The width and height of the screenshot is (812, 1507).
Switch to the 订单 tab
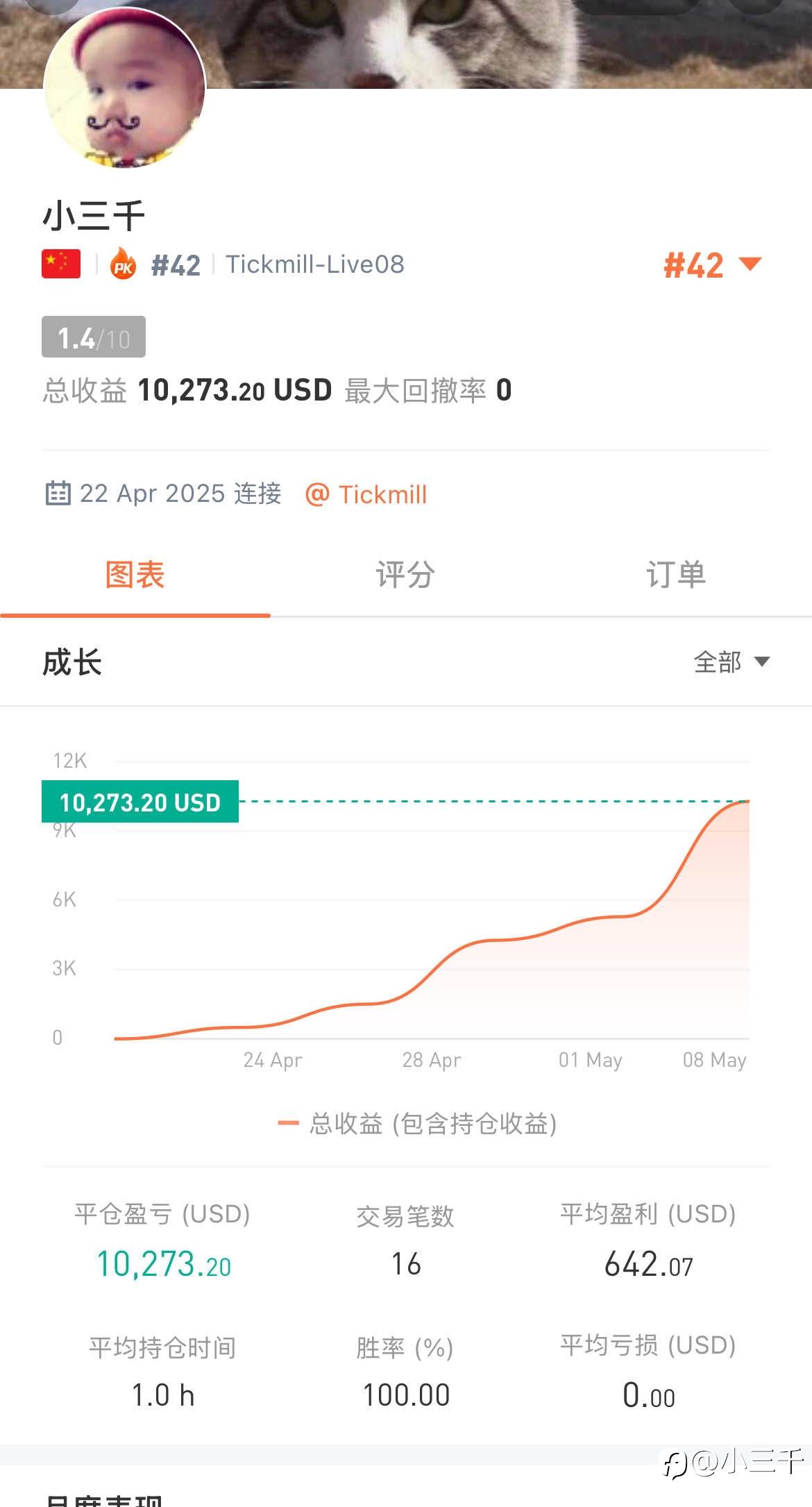(x=676, y=575)
